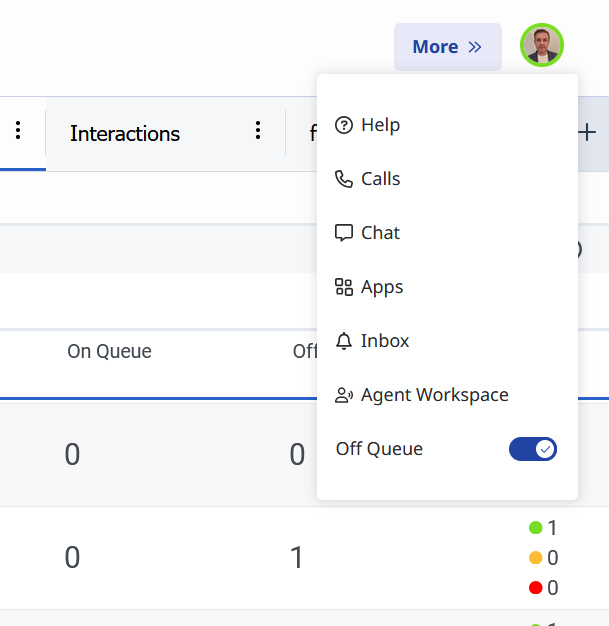Toggle the Off Queue switch
Viewport: 609px width, 626px height.
tap(533, 449)
